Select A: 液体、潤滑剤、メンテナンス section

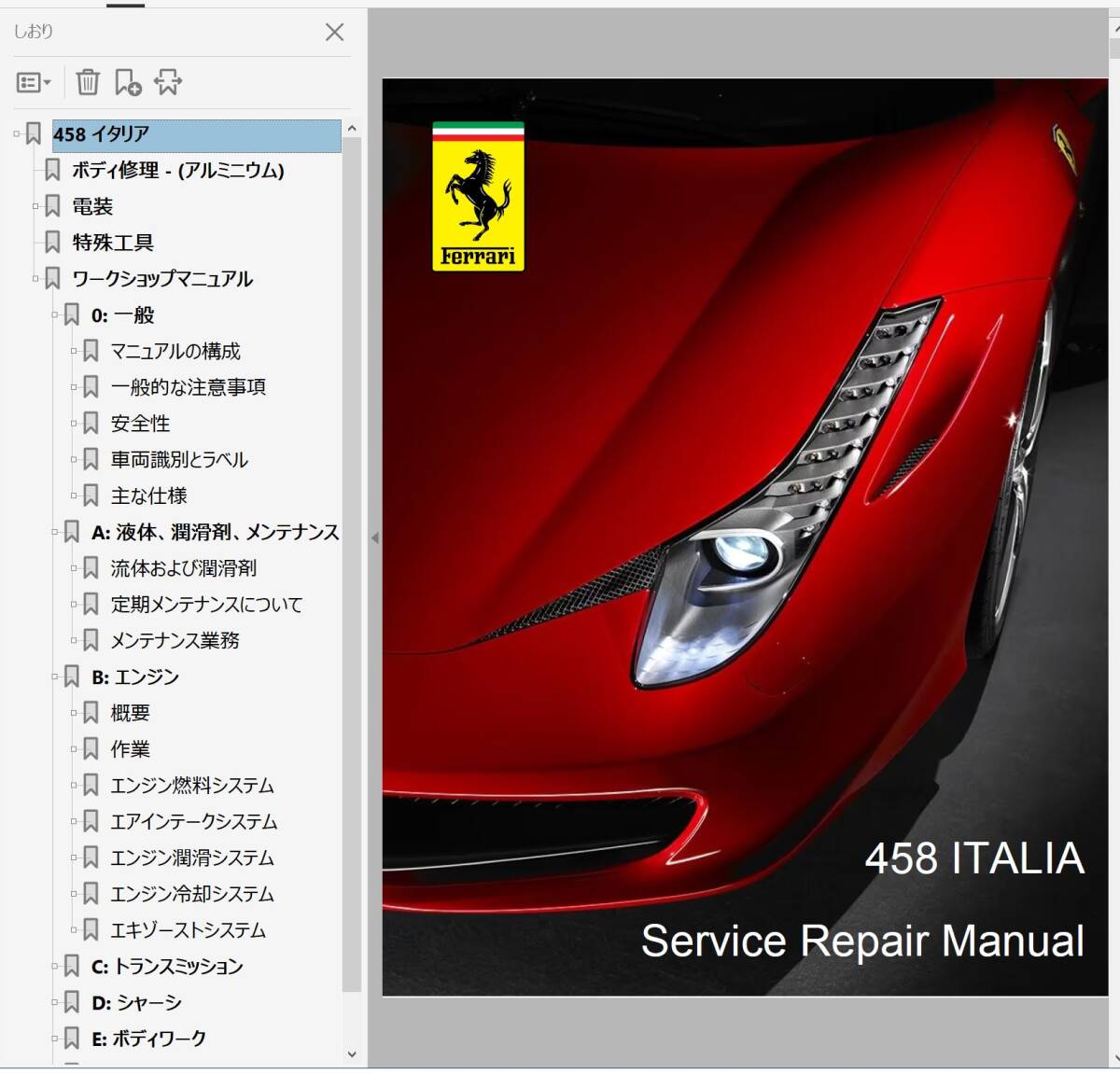coord(215,532)
